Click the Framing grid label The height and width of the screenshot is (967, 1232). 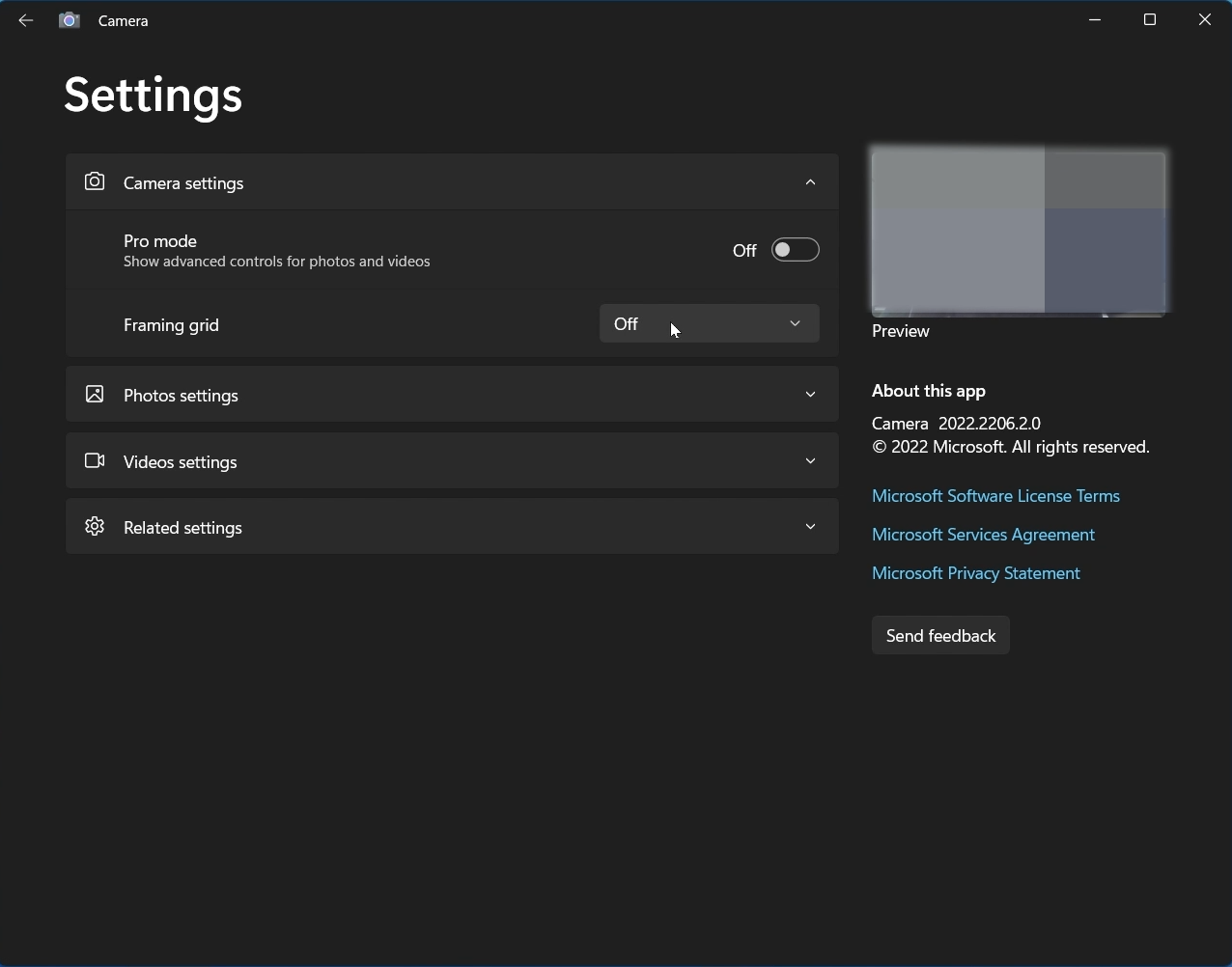coord(171,325)
